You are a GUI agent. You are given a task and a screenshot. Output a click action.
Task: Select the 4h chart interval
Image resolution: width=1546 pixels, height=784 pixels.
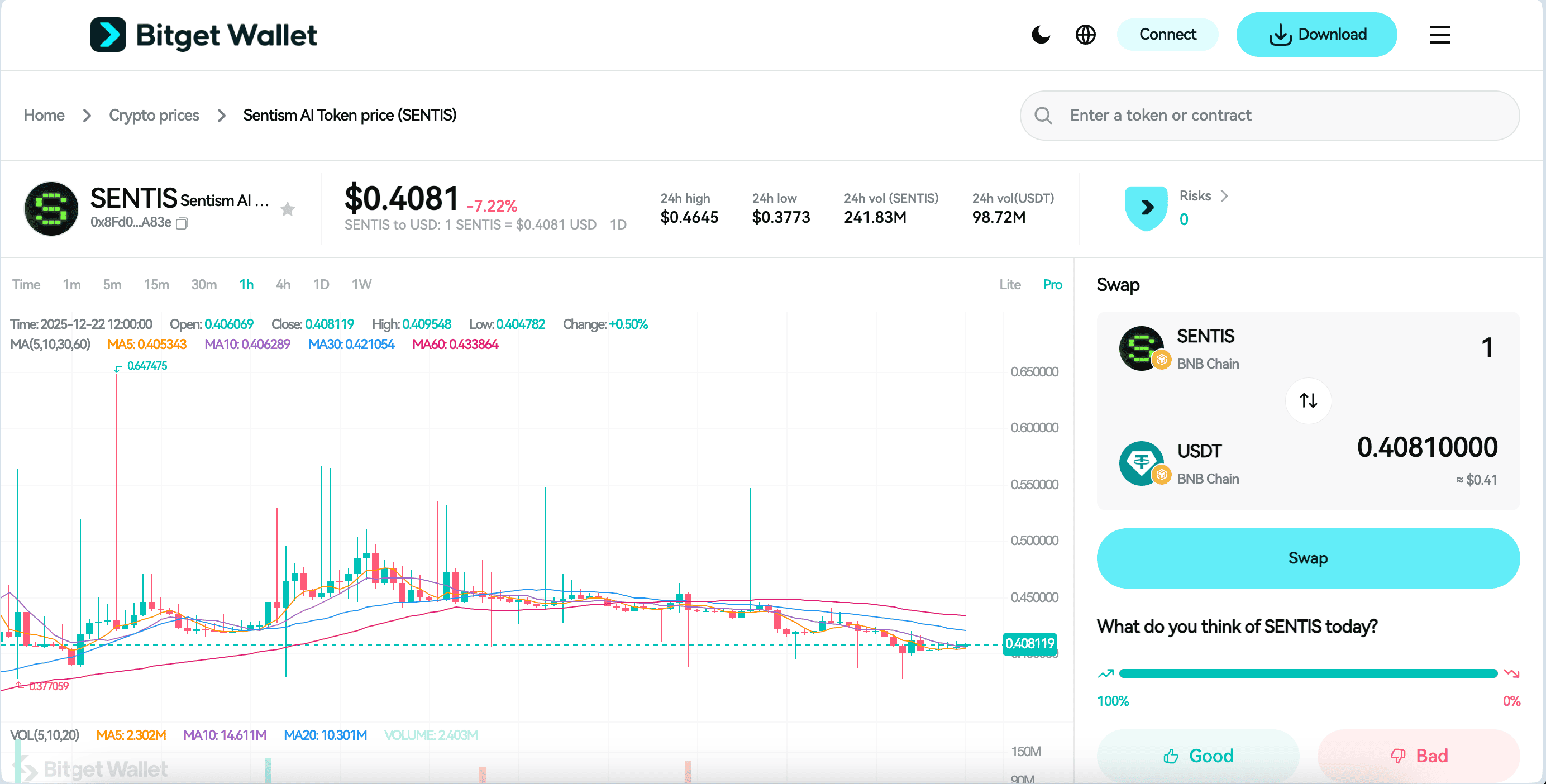(283, 284)
